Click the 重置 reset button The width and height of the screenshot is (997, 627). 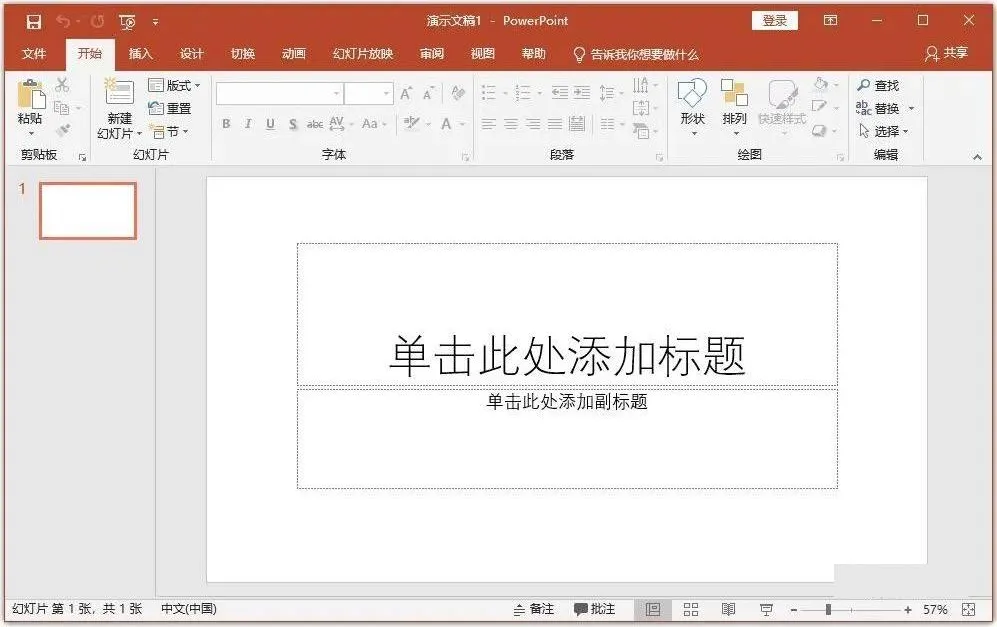pyautogui.click(x=170, y=108)
